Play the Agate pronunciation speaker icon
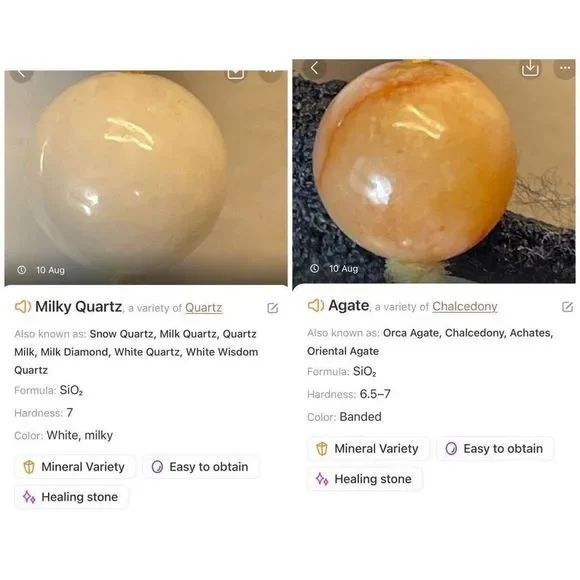This screenshot has width=580, height=580. [x=316, y=306]
